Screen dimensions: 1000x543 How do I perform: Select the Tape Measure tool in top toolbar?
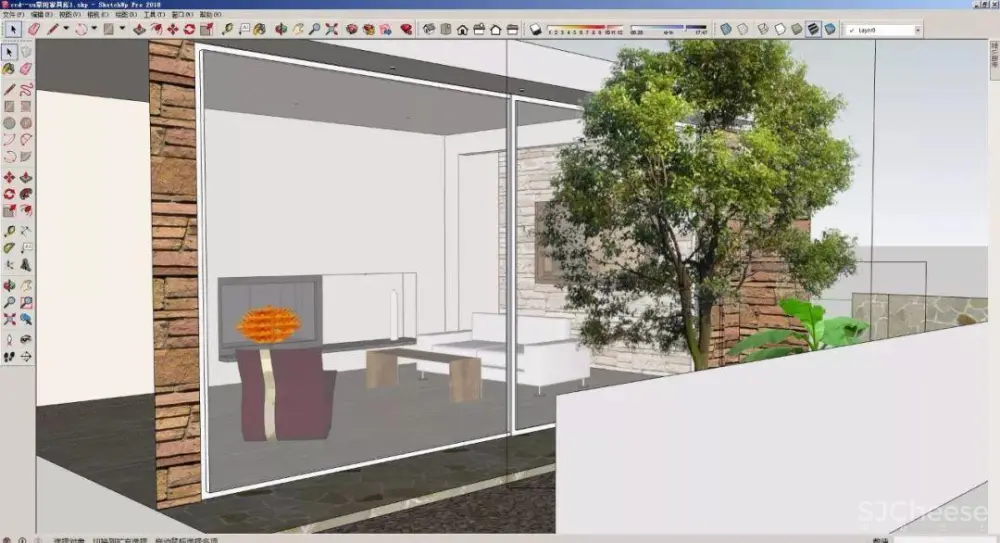tap(227, 29)
